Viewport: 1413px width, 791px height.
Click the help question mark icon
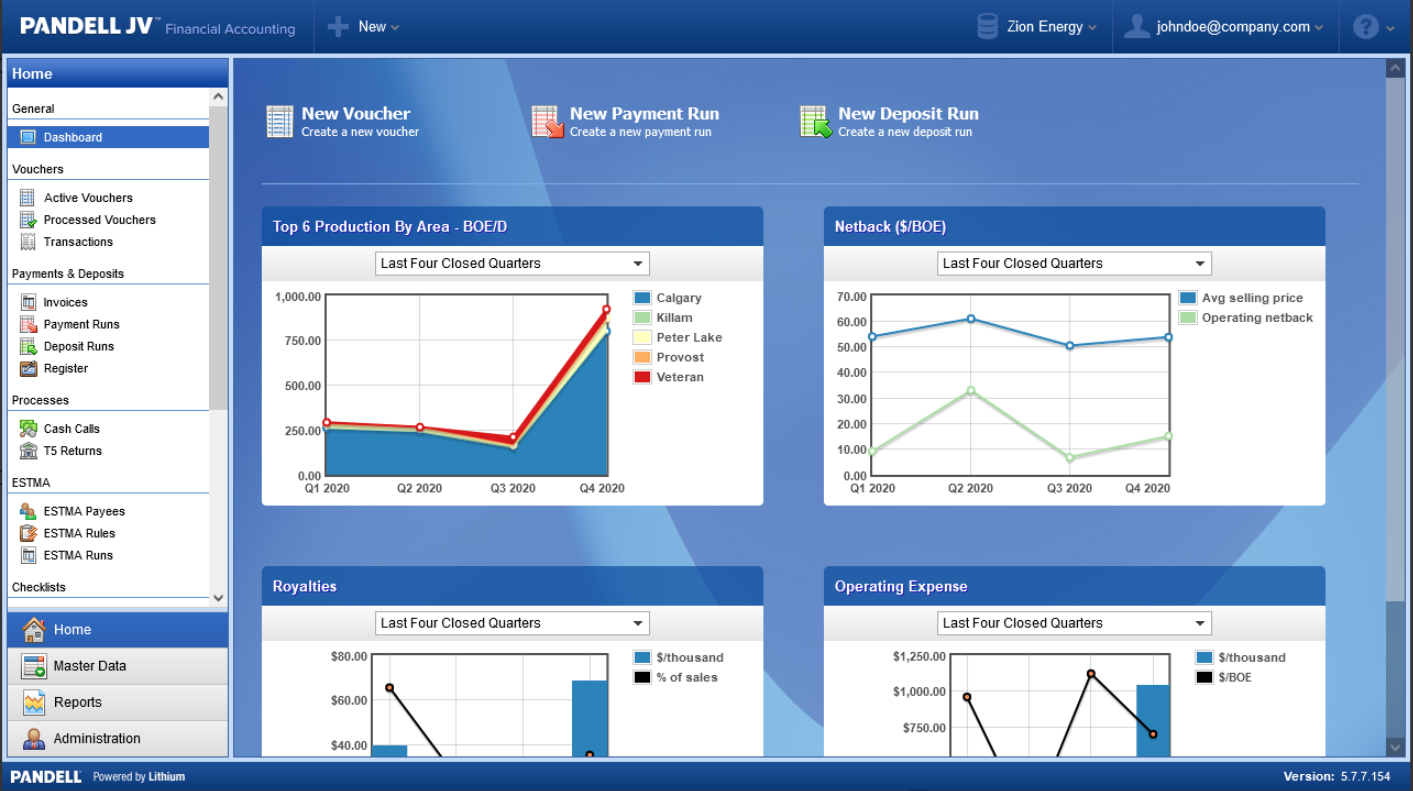tap(1366, 27)
